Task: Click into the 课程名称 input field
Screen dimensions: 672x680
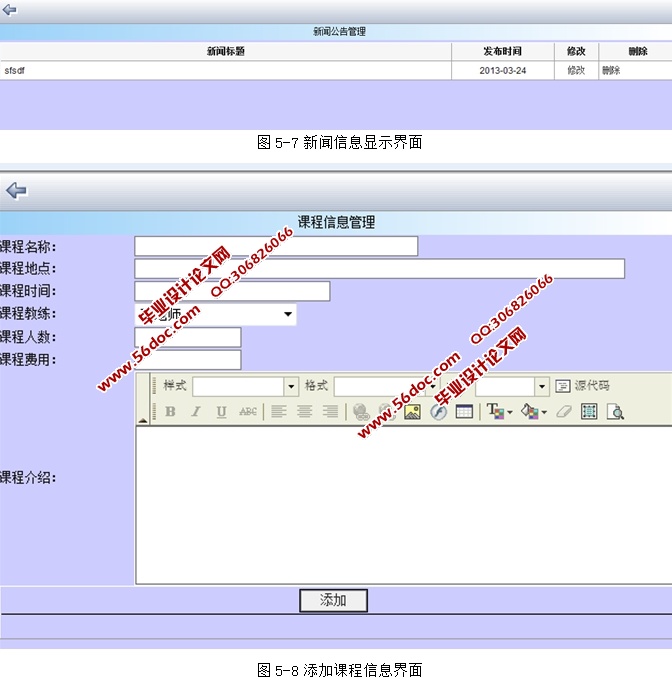Action: 276,247
